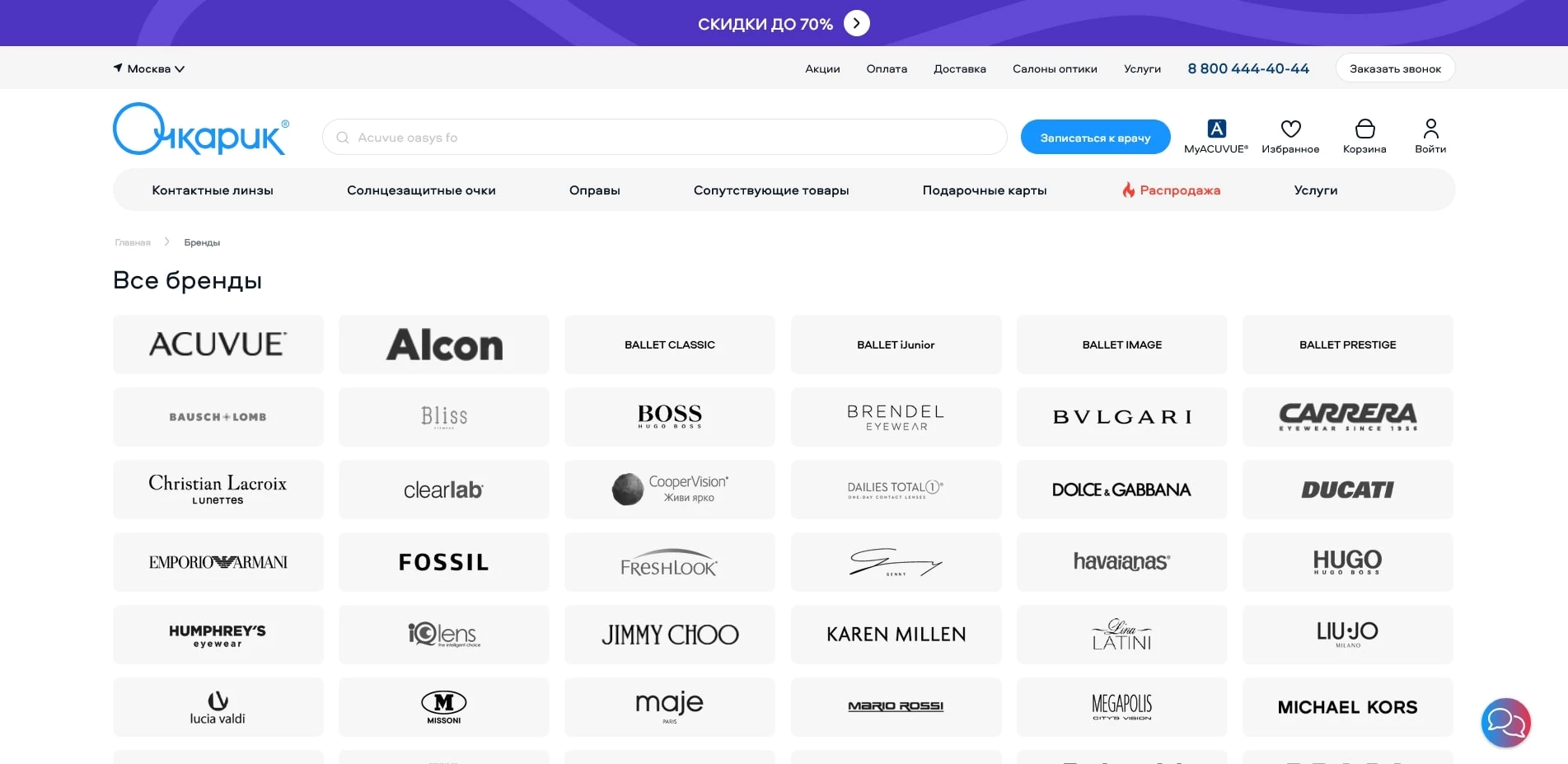This screenshot has height=764, width=1568.
Task: Open favorites via the heart icon
Action: [x=1290, y=129]
